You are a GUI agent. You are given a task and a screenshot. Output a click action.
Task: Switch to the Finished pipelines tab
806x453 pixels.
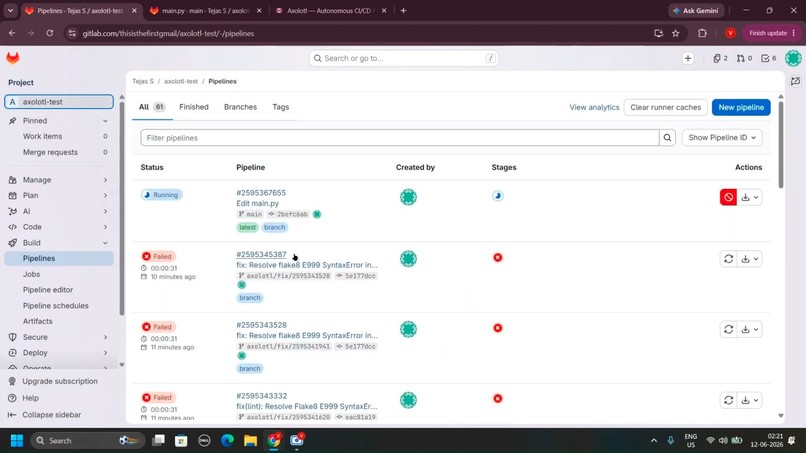(x=194, y=107)
